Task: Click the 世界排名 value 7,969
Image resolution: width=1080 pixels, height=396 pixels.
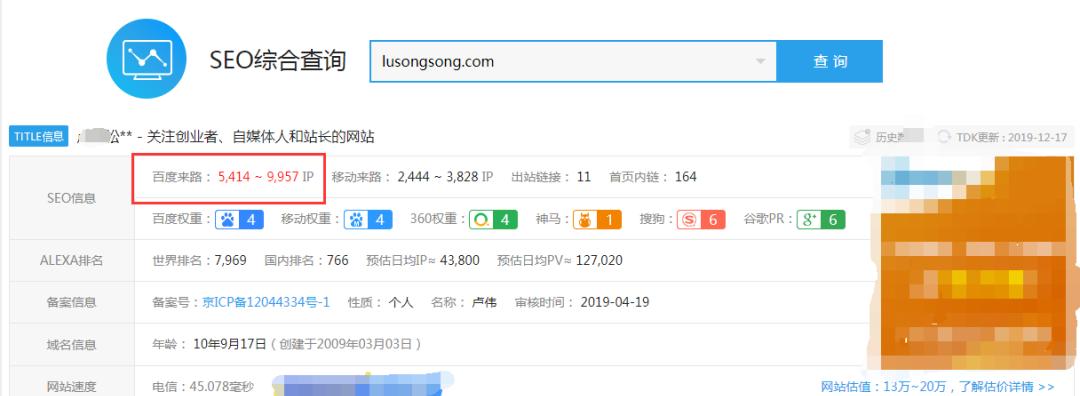Action: click(x=231, y=260)
